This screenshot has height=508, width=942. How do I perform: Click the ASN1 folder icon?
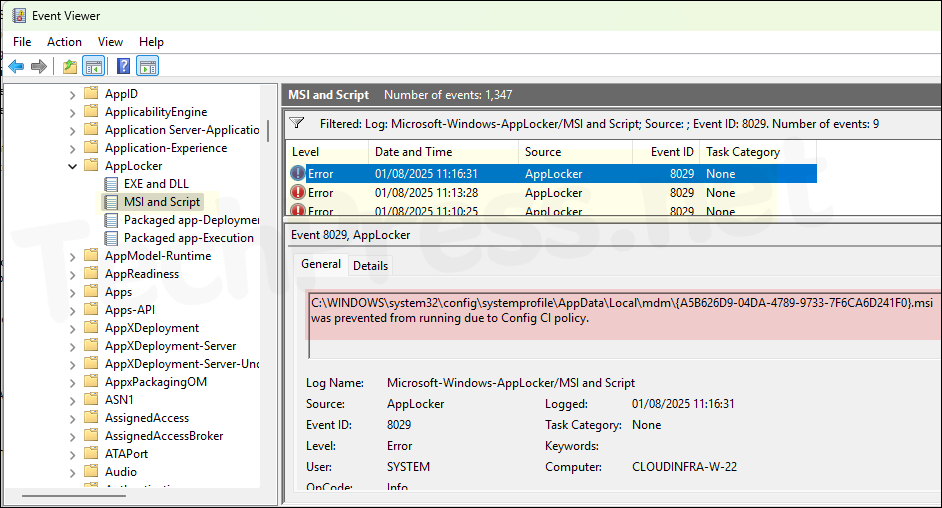pos(91,399)
